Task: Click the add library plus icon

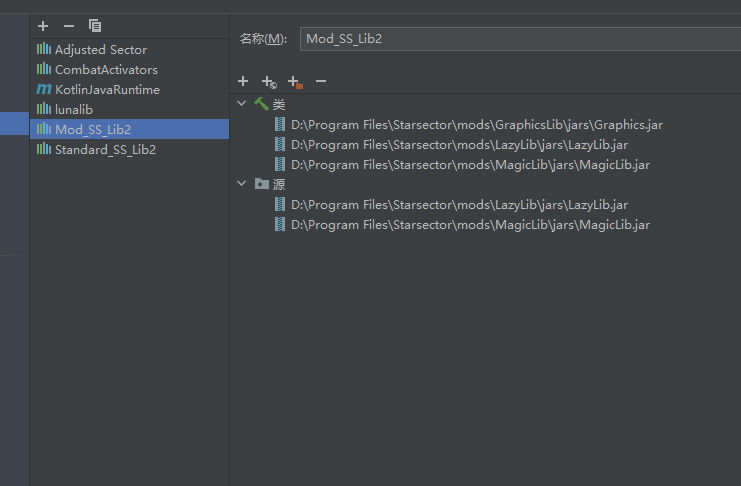Action: [43, 26]
